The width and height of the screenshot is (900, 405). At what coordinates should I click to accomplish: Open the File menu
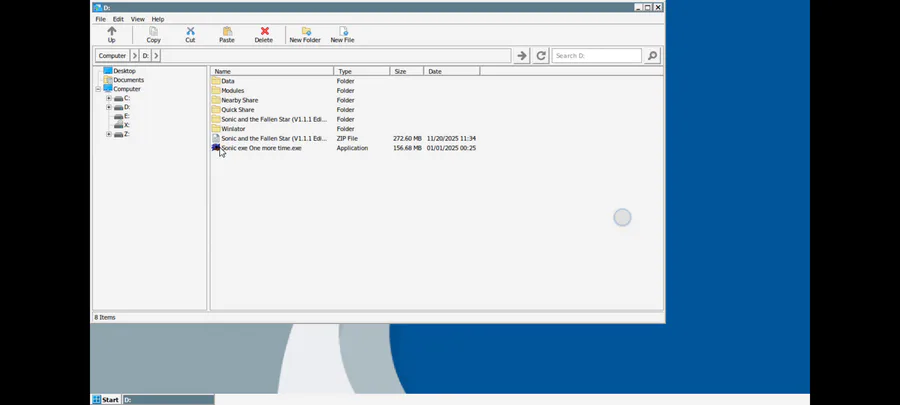click(x=100, y=19)
